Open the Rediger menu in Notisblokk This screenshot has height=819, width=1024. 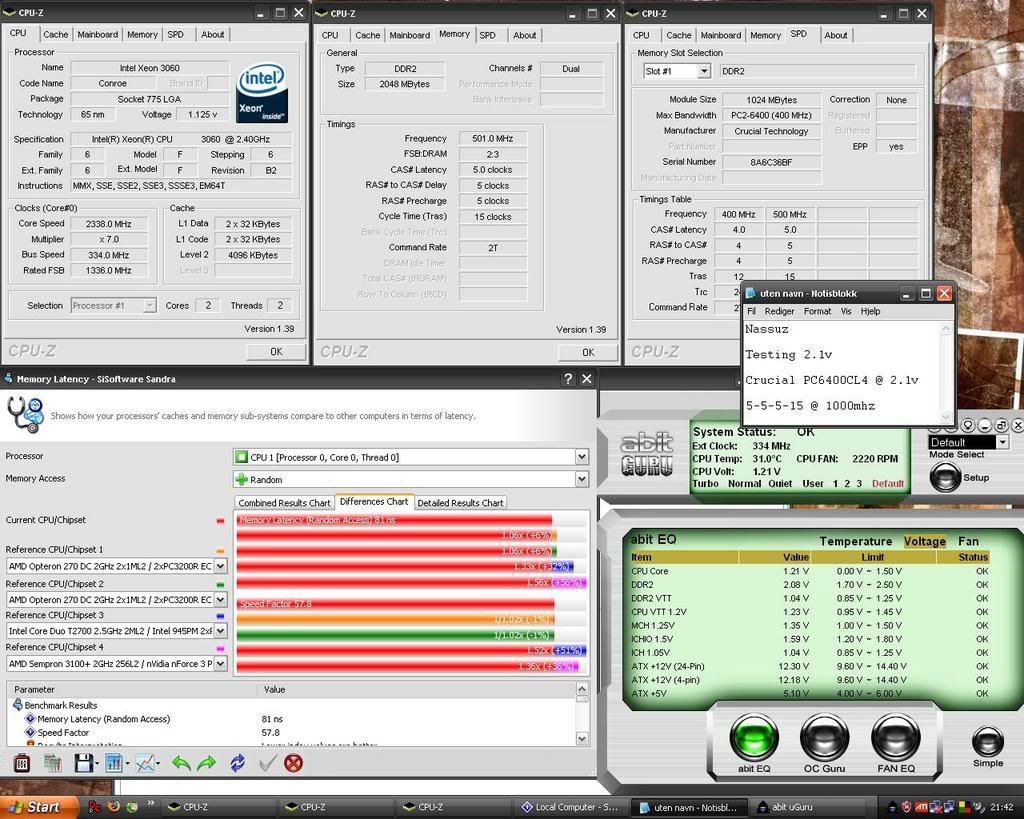[779, 312]
